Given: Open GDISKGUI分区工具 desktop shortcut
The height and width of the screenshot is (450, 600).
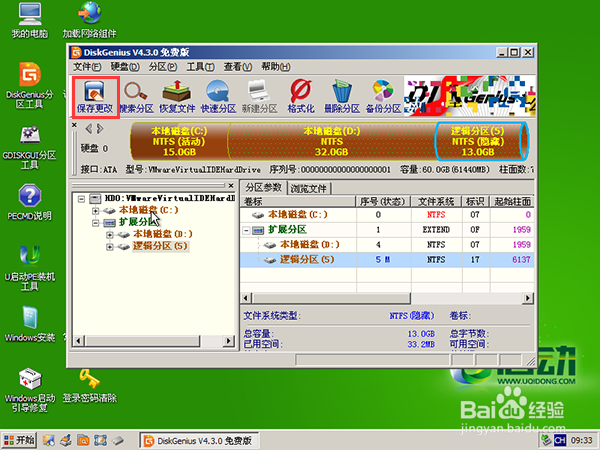Looking at the screenshot, I should pos(29,148).
